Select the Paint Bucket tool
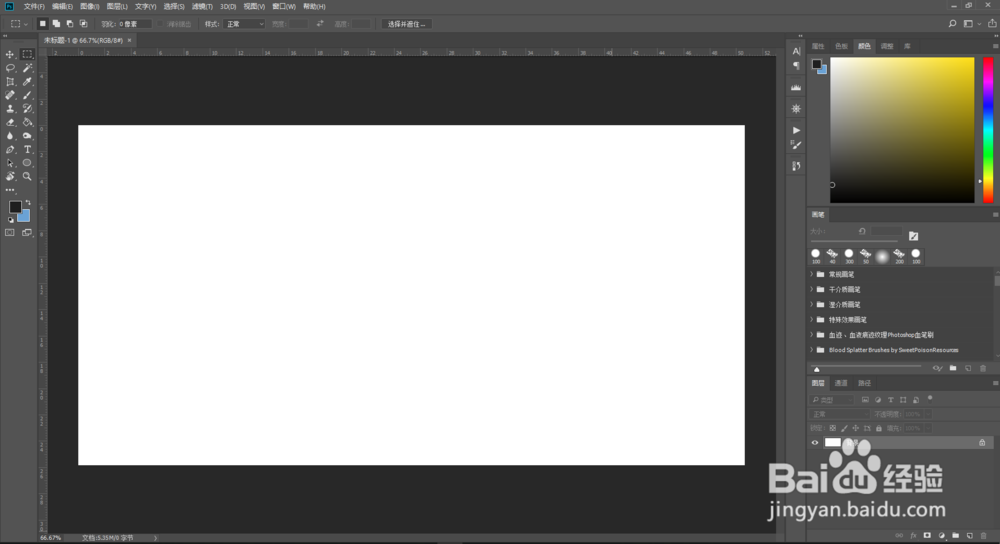 click(x=27, y=122)
